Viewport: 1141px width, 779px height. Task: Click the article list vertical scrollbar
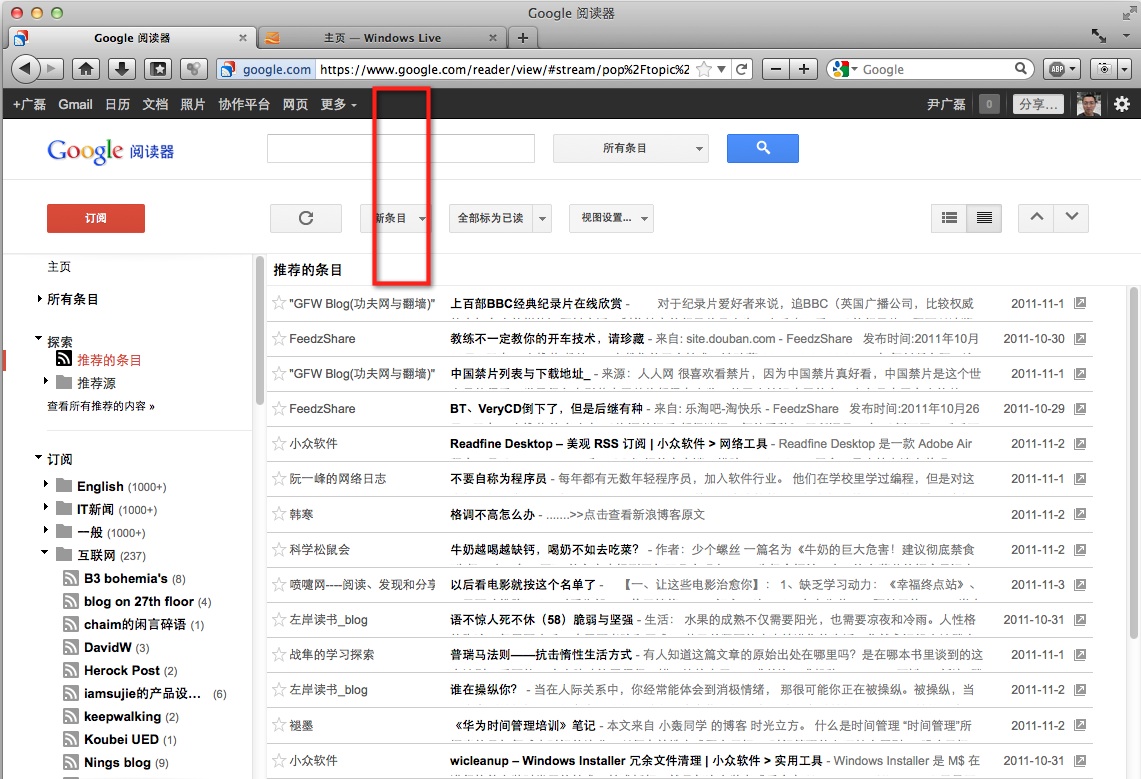(1134, 463)
